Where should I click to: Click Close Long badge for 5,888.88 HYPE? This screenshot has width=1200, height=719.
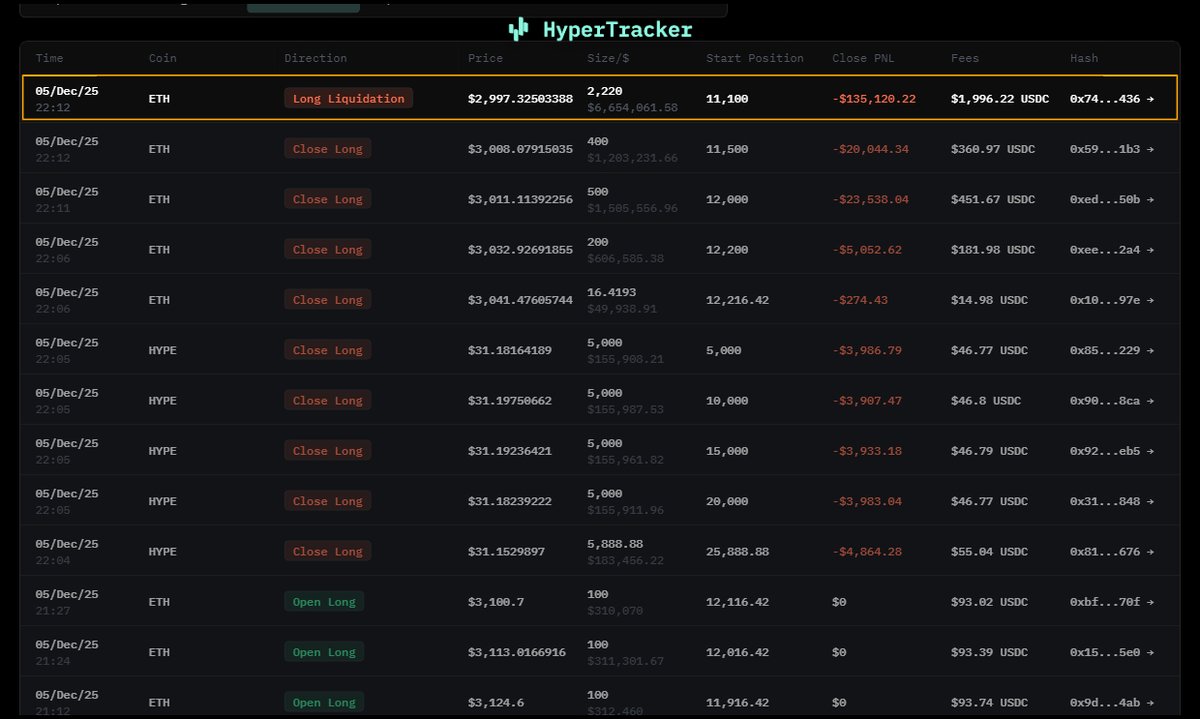(327, 552)
